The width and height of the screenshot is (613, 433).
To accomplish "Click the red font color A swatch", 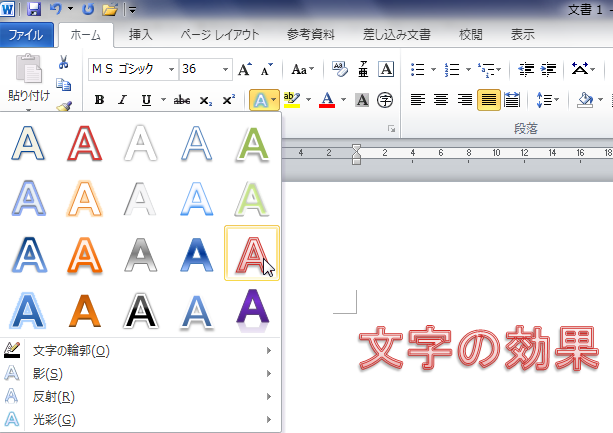I will coord(325,100).
